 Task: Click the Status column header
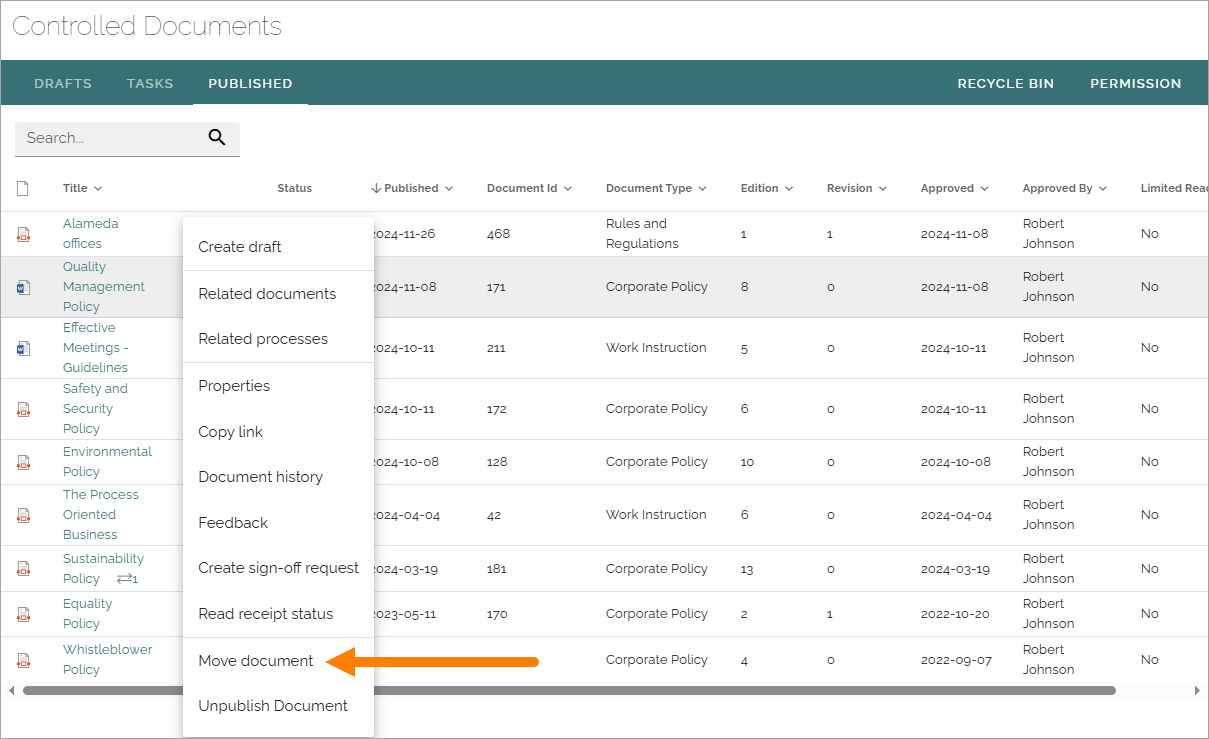[x=295, y=188]
